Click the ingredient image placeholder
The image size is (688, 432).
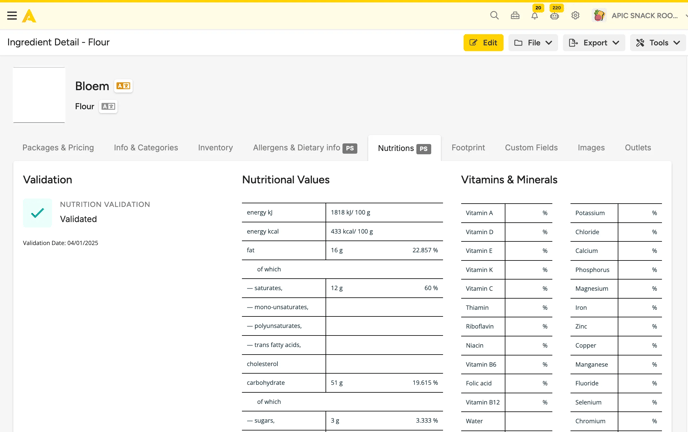coord(39,95)
